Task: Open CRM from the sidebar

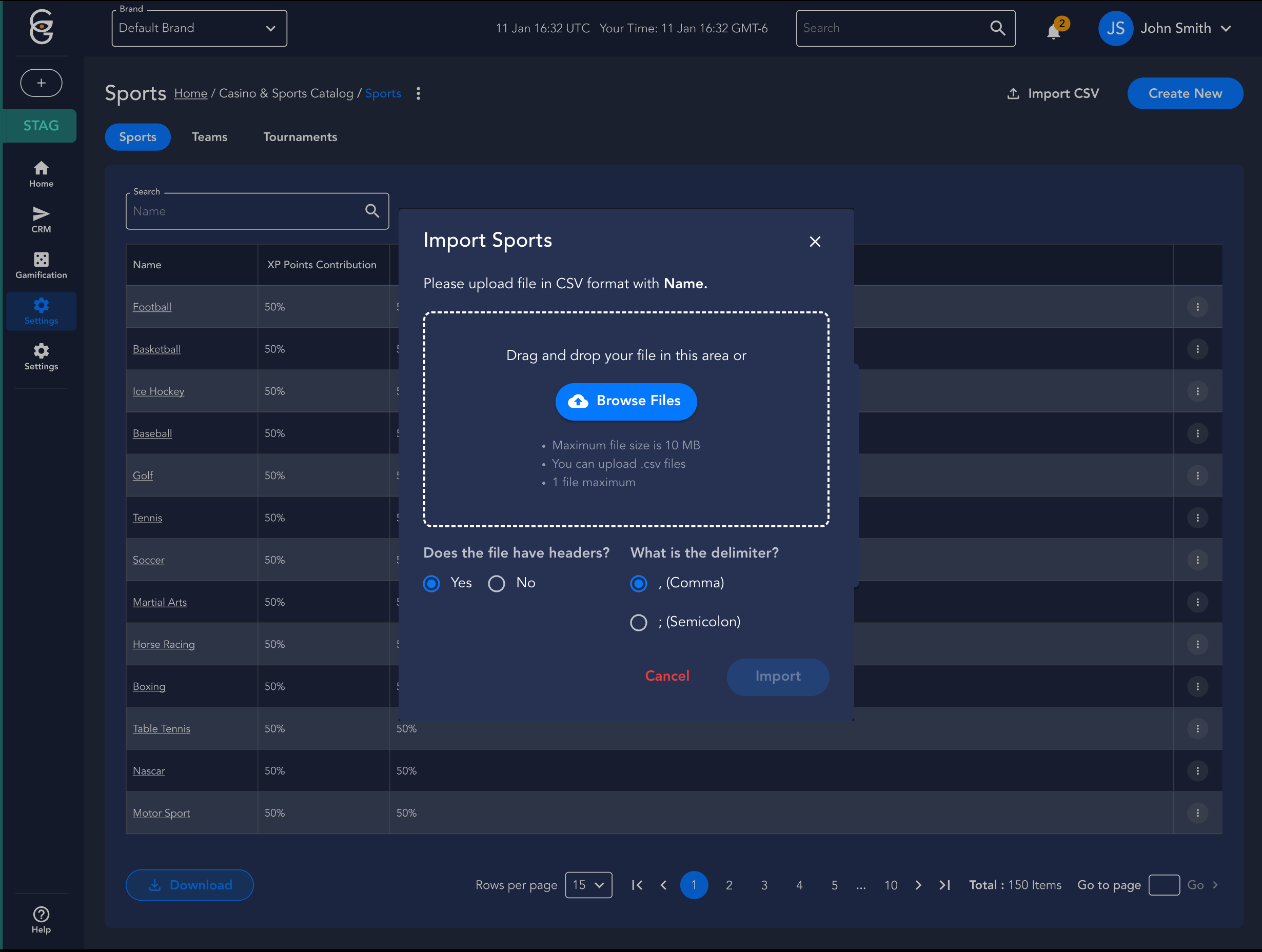Action: (x=41, y=219)
